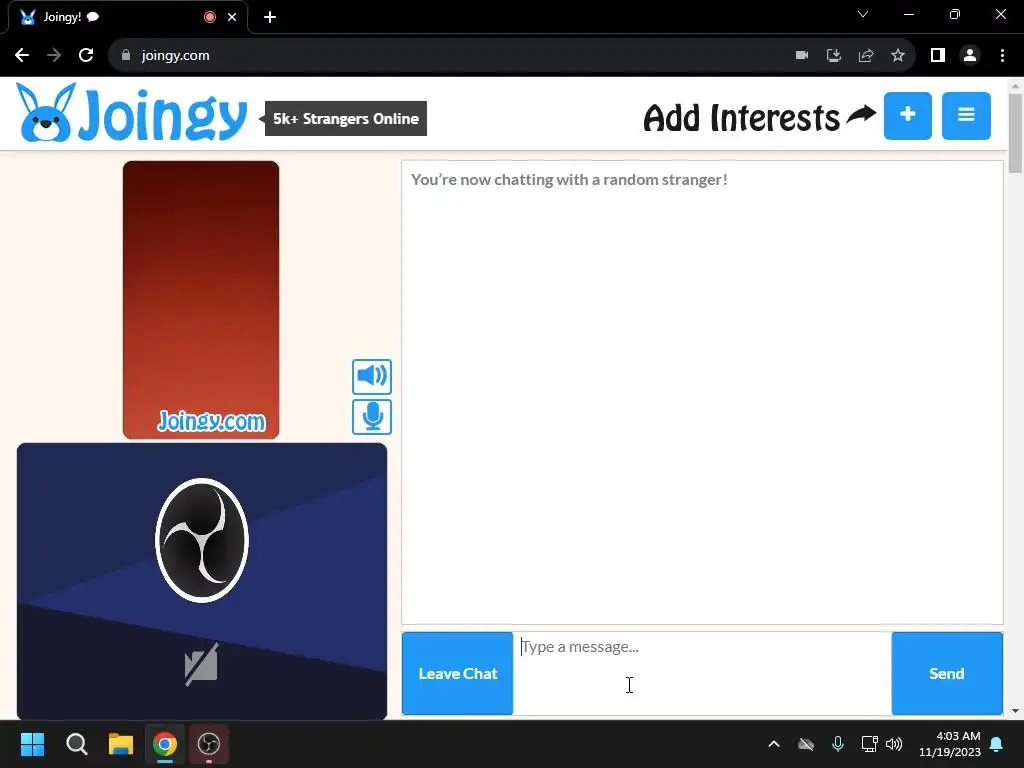Screen dimensions: 1024x768
Task: Open the tab search chevron
Action: tap(863, 14)
